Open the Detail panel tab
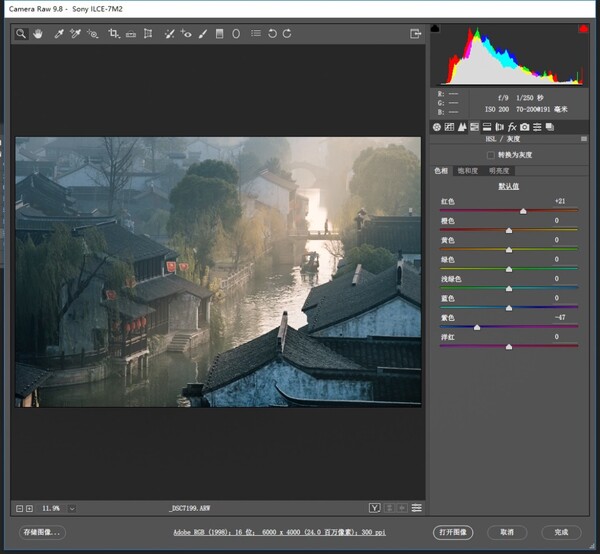This screenshot has width=600, height=554. click(462, 127)
